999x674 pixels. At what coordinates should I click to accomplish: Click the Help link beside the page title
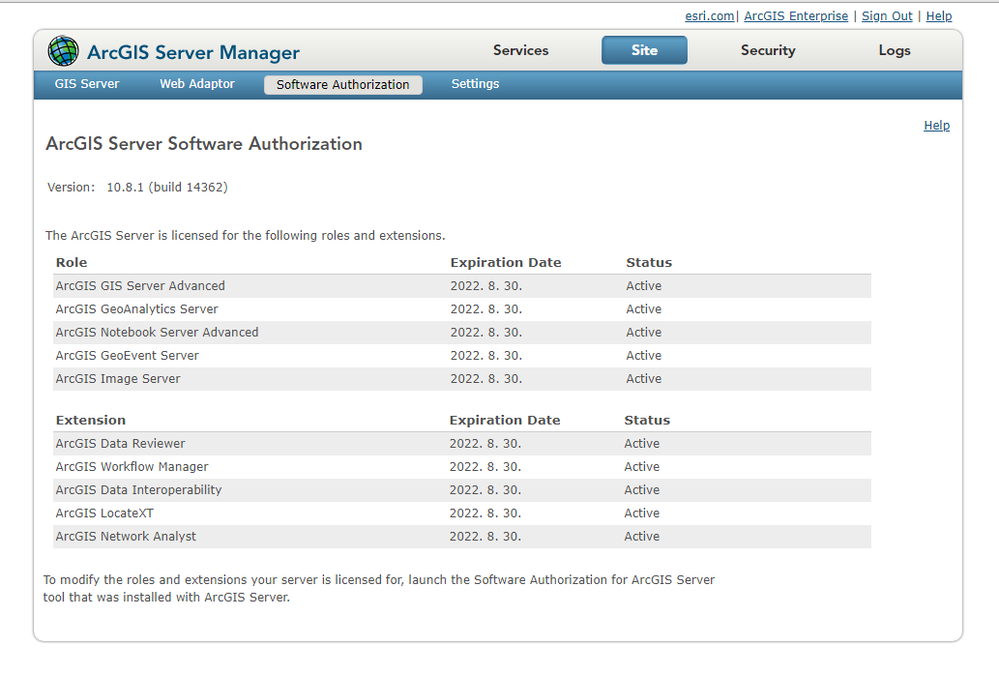coord(937,126)
